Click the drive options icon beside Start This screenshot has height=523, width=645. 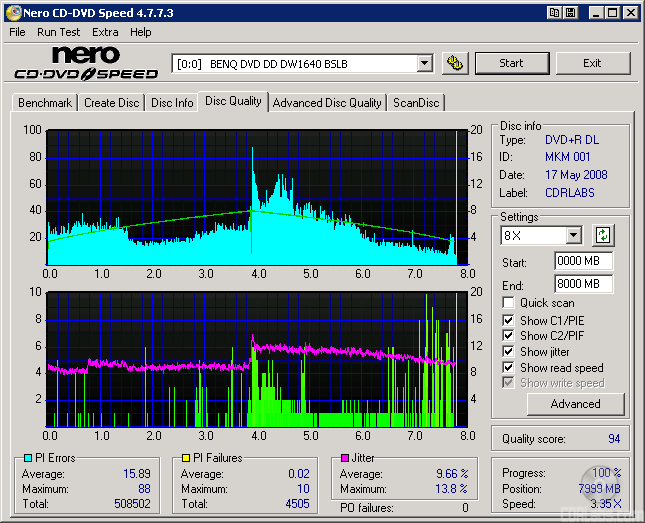click(x=455, y=63)
